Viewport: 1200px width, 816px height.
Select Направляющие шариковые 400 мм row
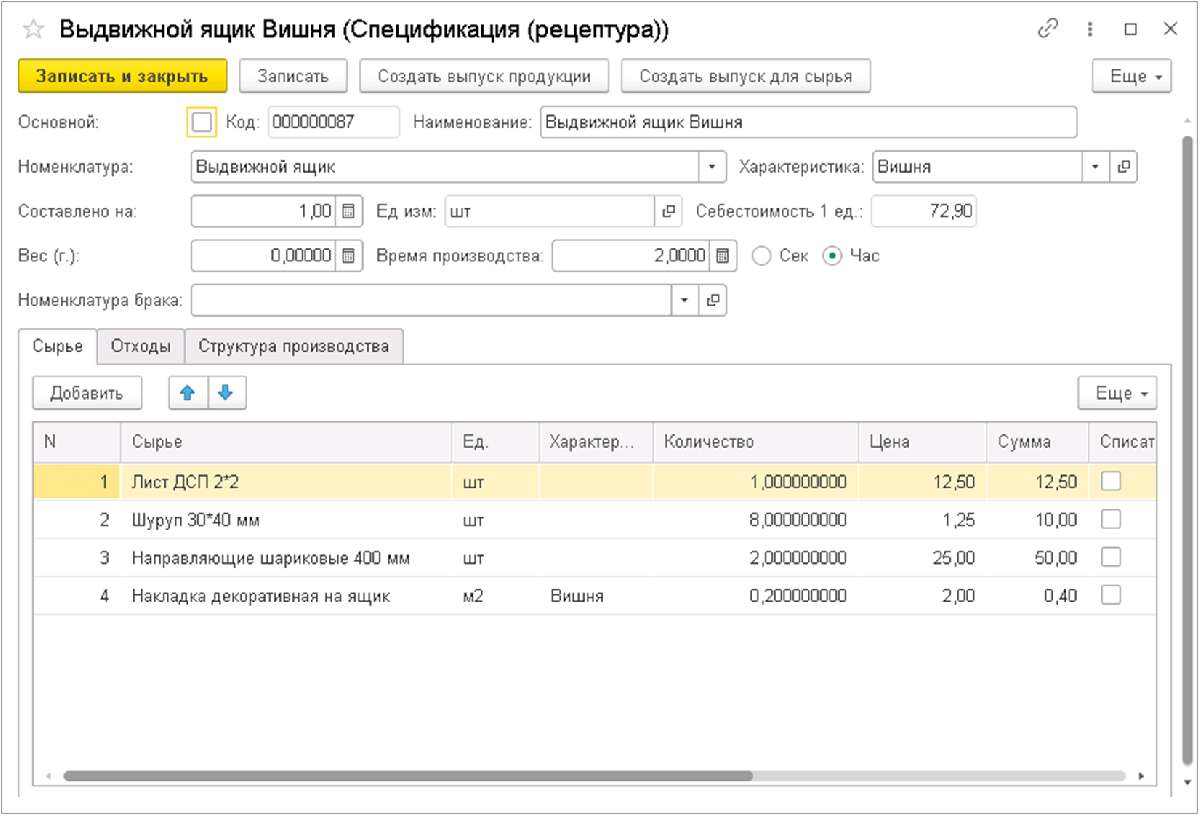click(x=595, y=557)
